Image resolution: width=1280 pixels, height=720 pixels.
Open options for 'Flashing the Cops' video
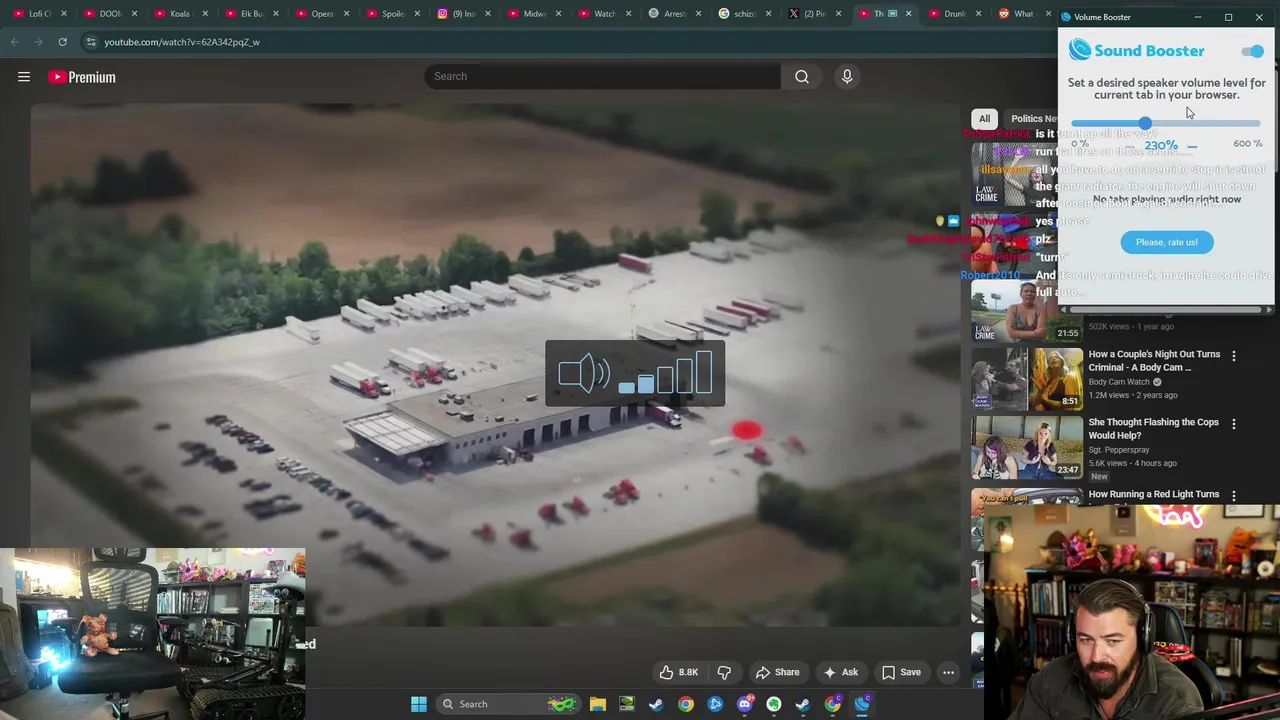[1233, 424]
